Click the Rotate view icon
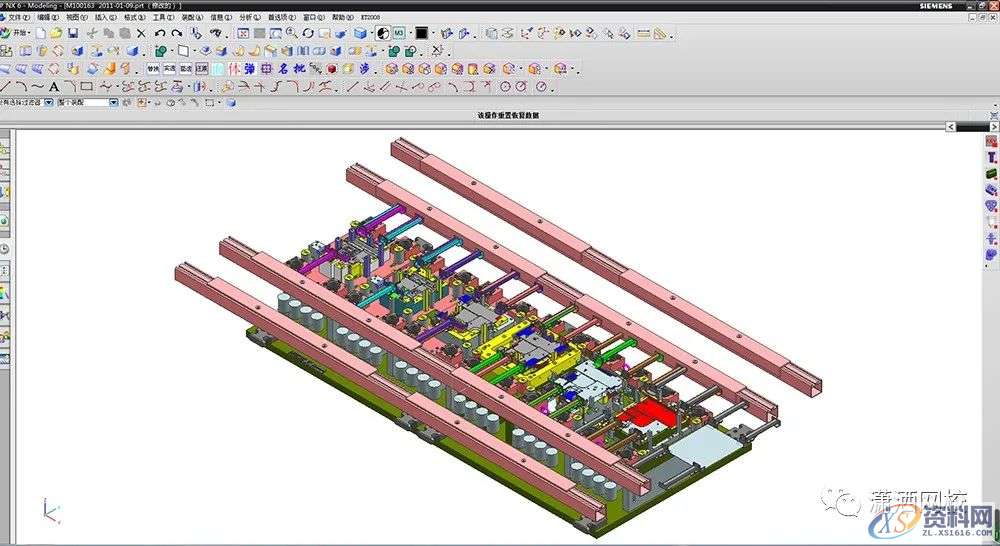The height and width of the screenshot is (546, 1000). 308,33
